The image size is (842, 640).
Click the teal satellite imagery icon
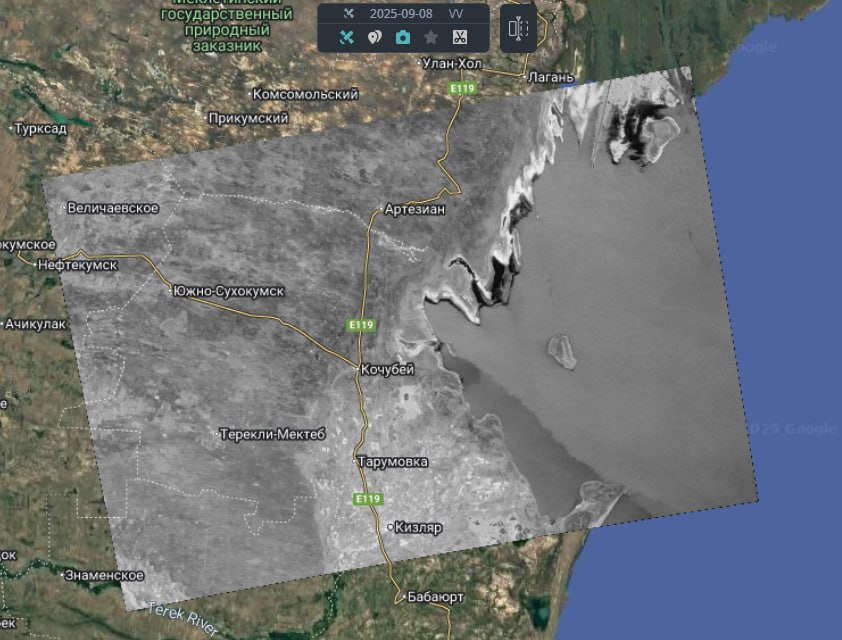click(347, 38)
